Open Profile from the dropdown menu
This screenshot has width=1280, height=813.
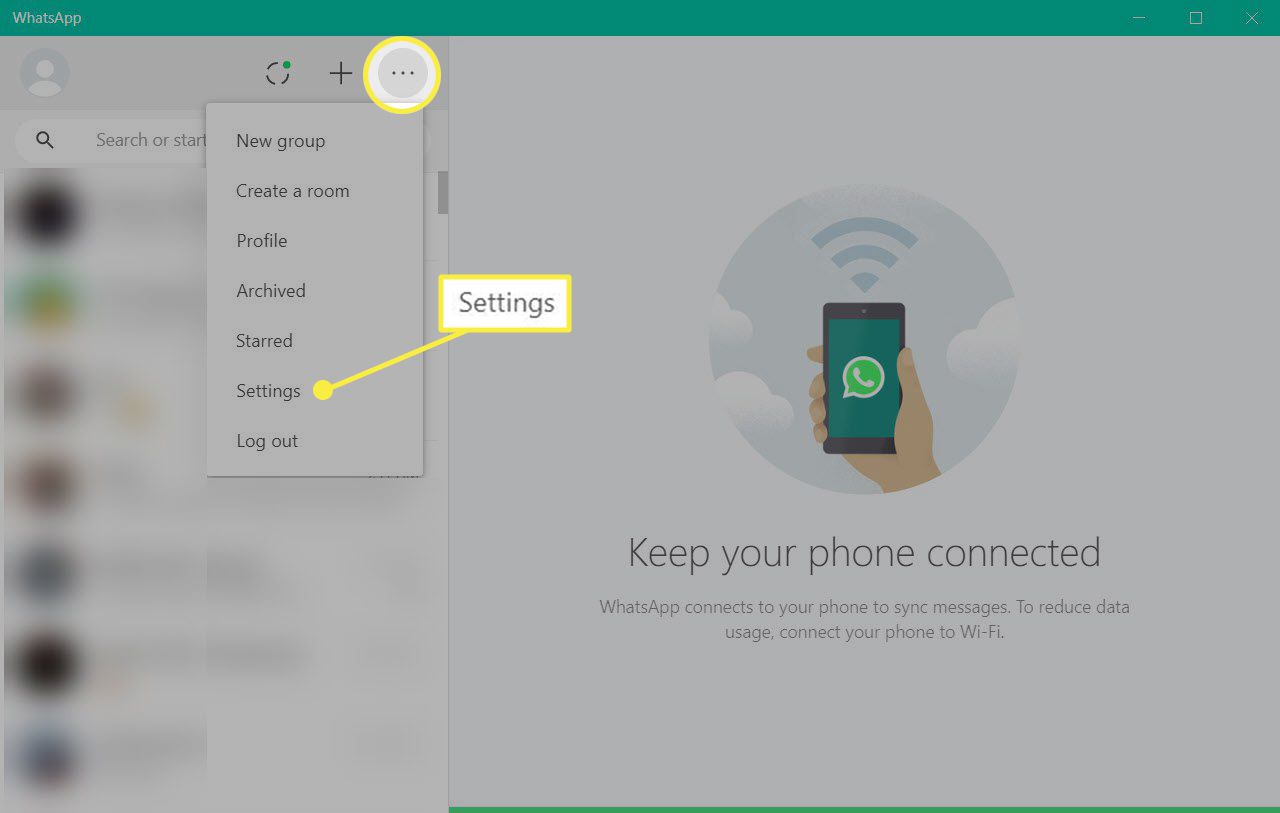tap(261, 241)
